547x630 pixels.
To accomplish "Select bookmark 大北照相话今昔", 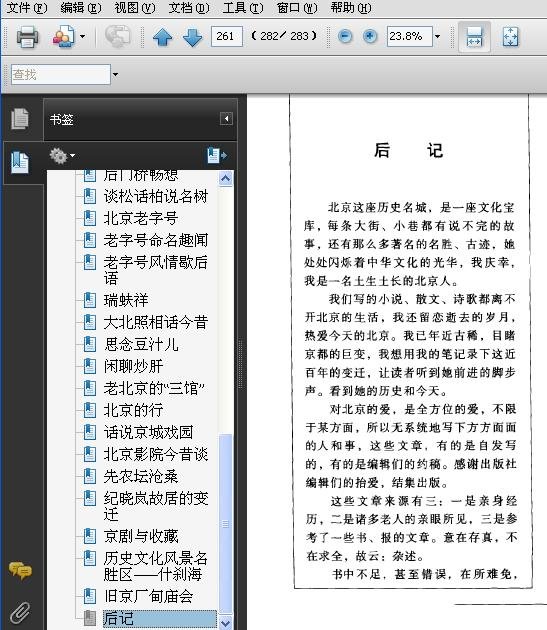I will tap(156, 322).
